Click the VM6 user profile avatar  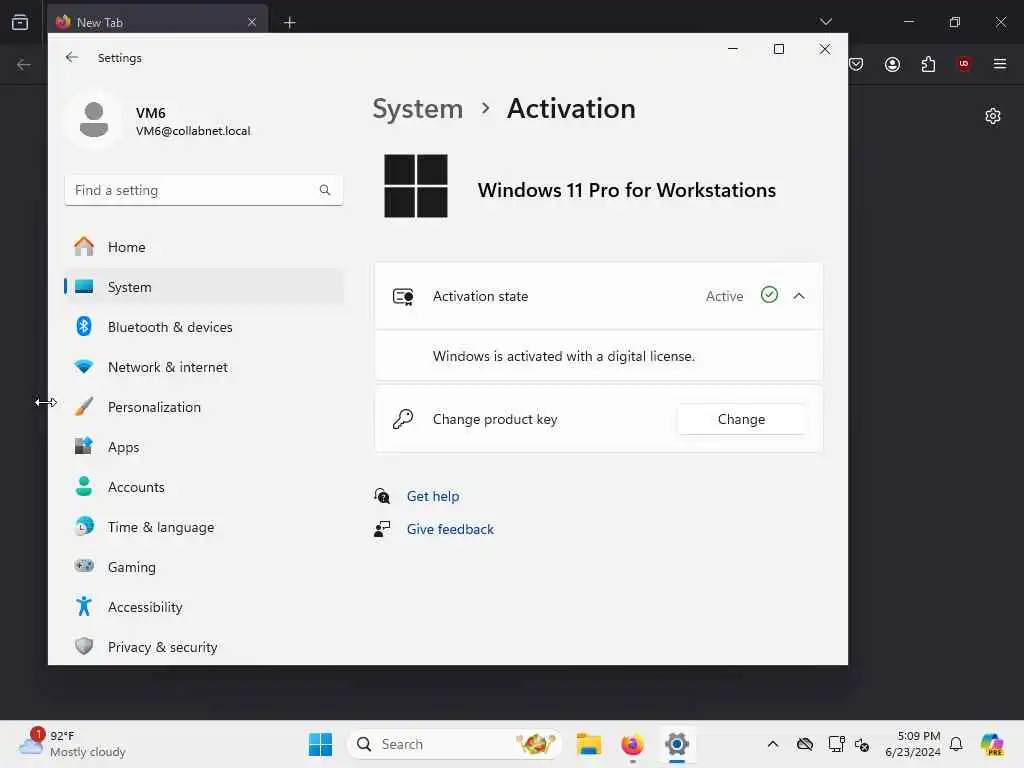(x=93, y=120)
